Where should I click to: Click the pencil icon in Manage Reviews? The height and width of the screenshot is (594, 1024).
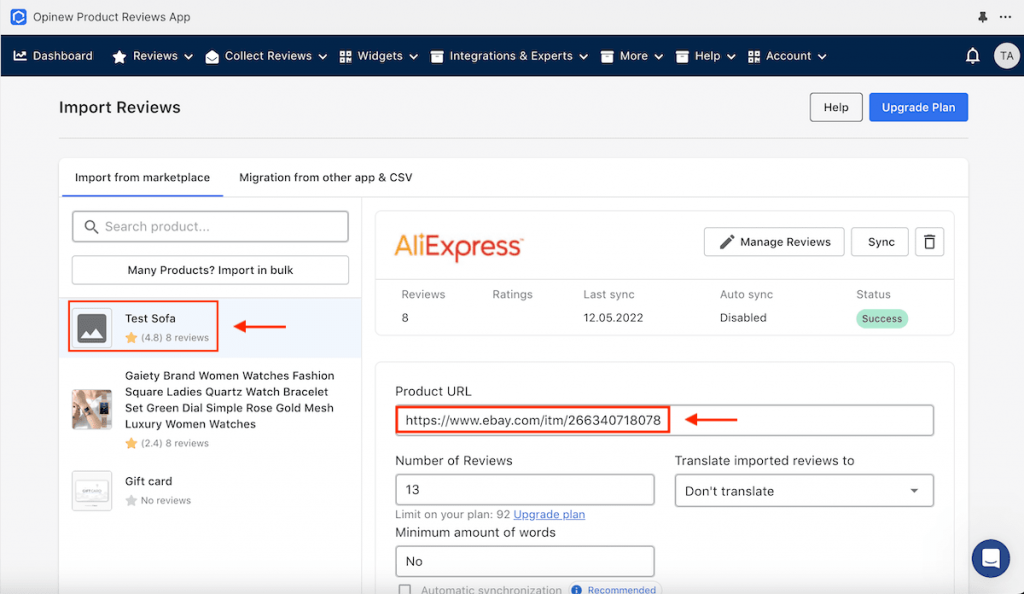(726, 242)
